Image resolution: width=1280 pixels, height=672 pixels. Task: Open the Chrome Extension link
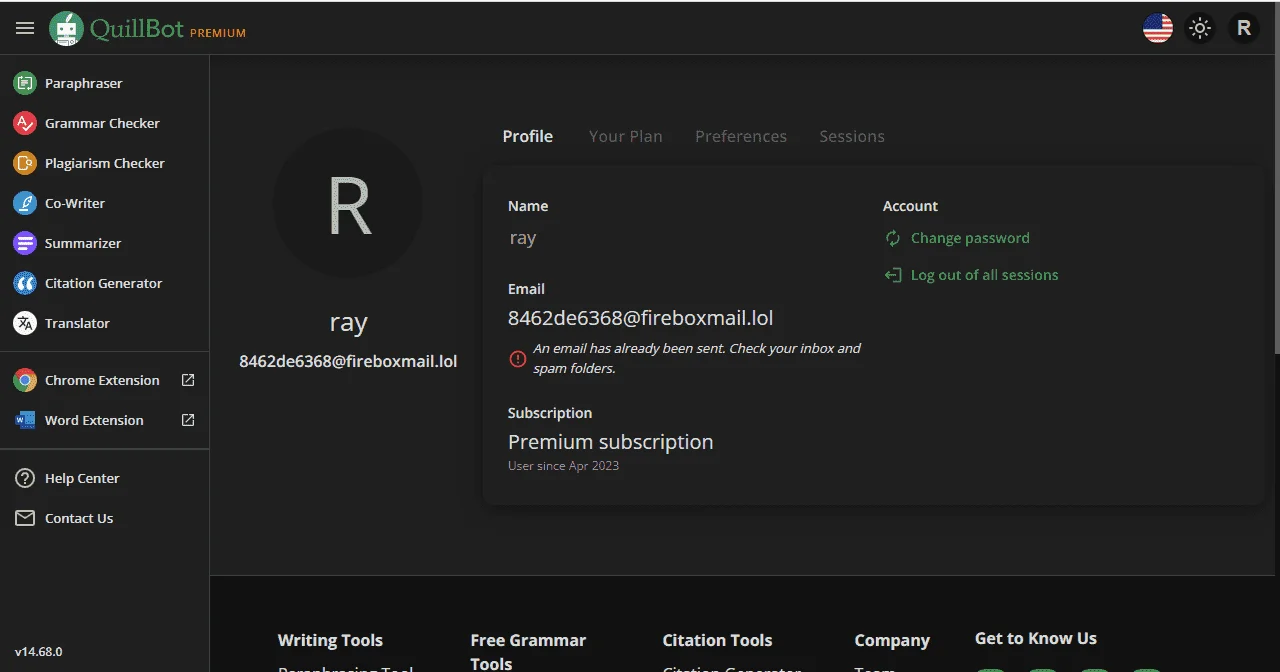(x=104, y=380)
